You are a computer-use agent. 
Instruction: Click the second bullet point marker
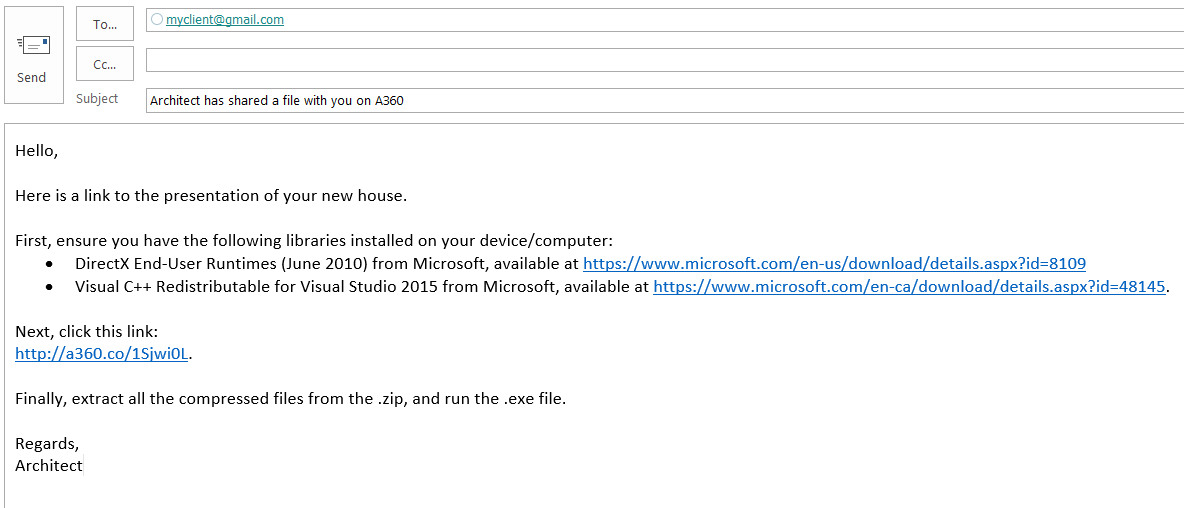51,288
